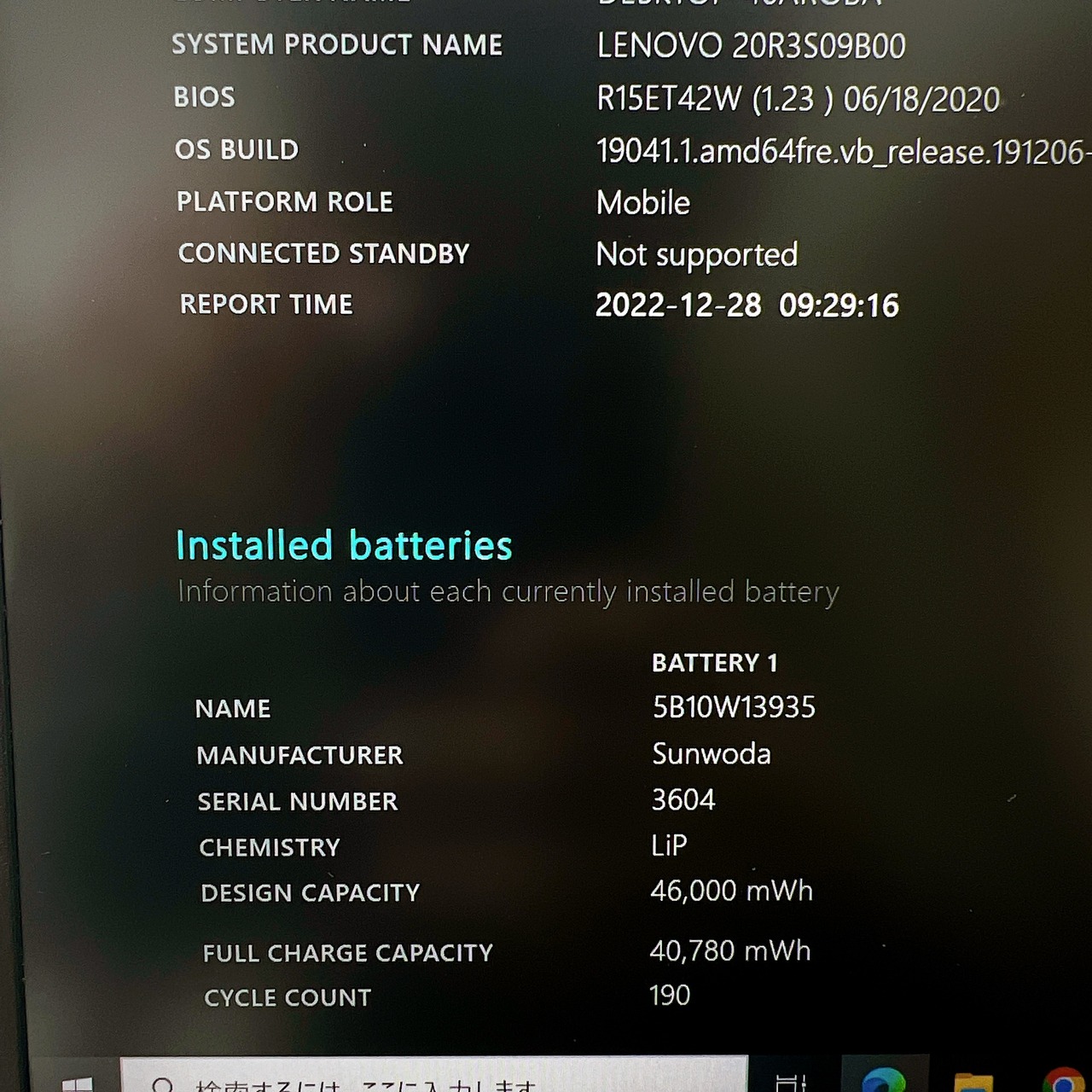Click the taskbar search box
Image resolution: width=1092 pixels, height=1092 pixels.
[x=434, y=1075]
